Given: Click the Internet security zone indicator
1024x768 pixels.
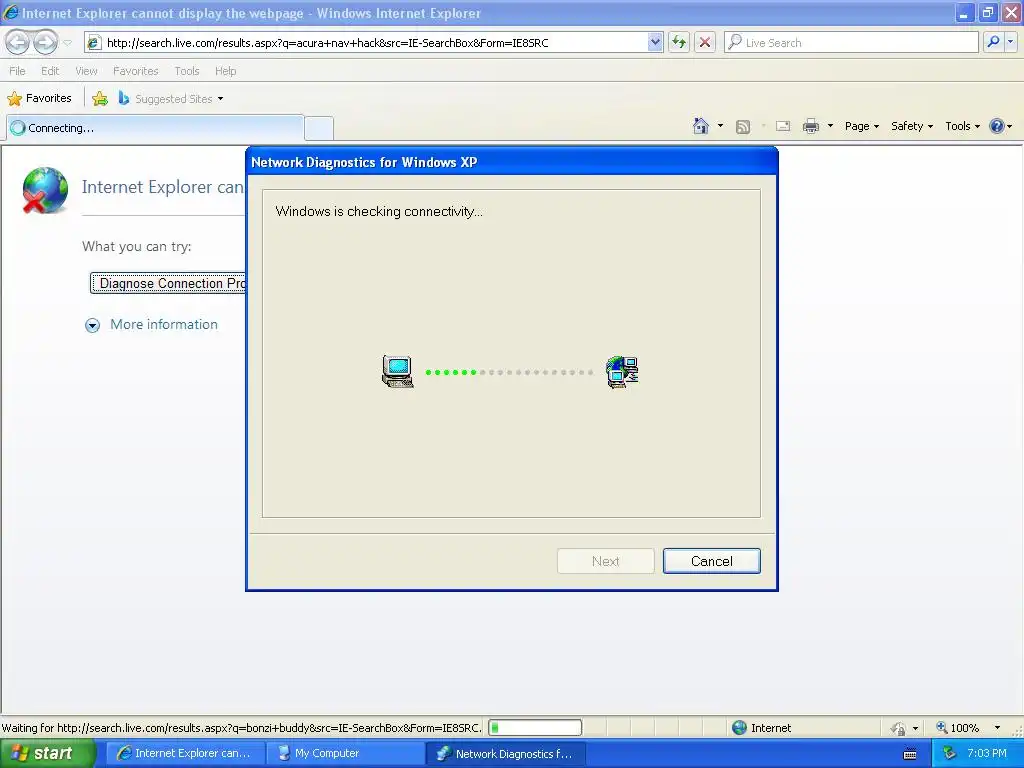Looking at the screenshot, I should click(x=761, y=728).
